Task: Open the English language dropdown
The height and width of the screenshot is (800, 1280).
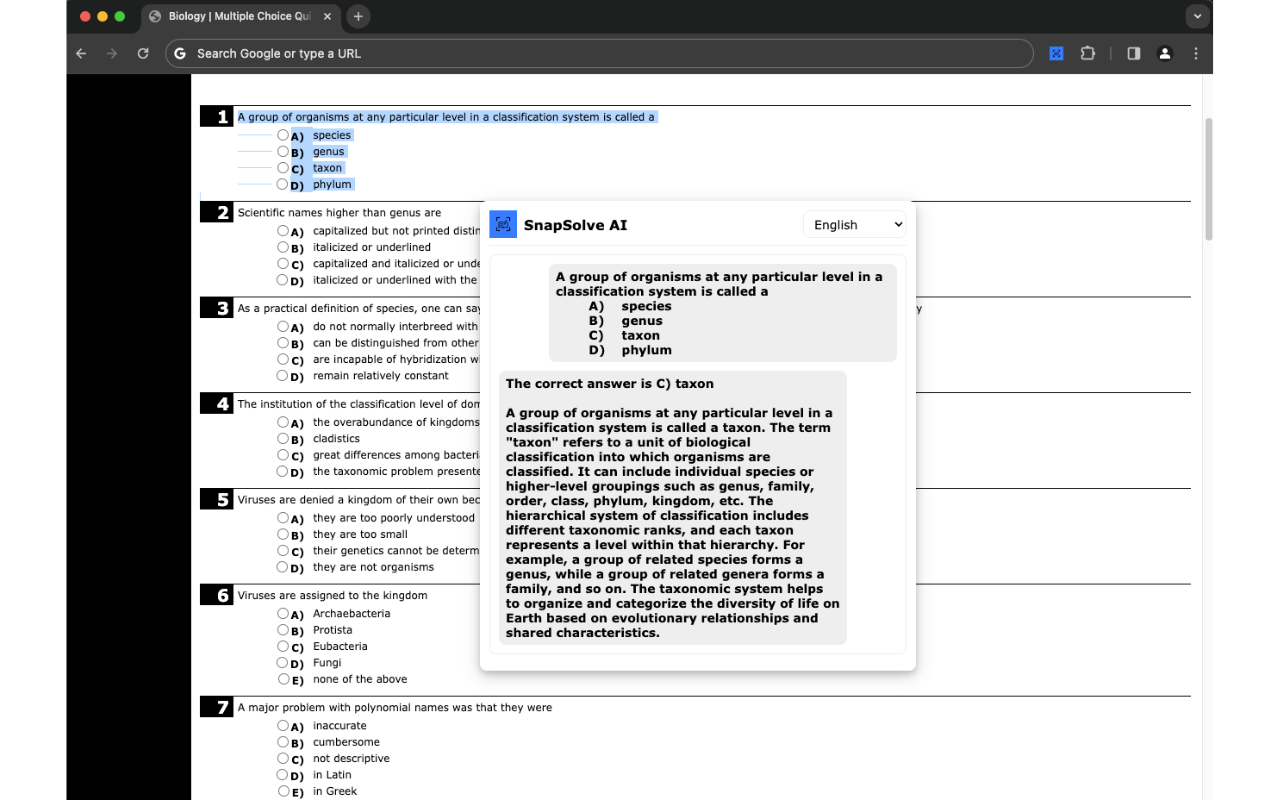Action: point(855,224)
